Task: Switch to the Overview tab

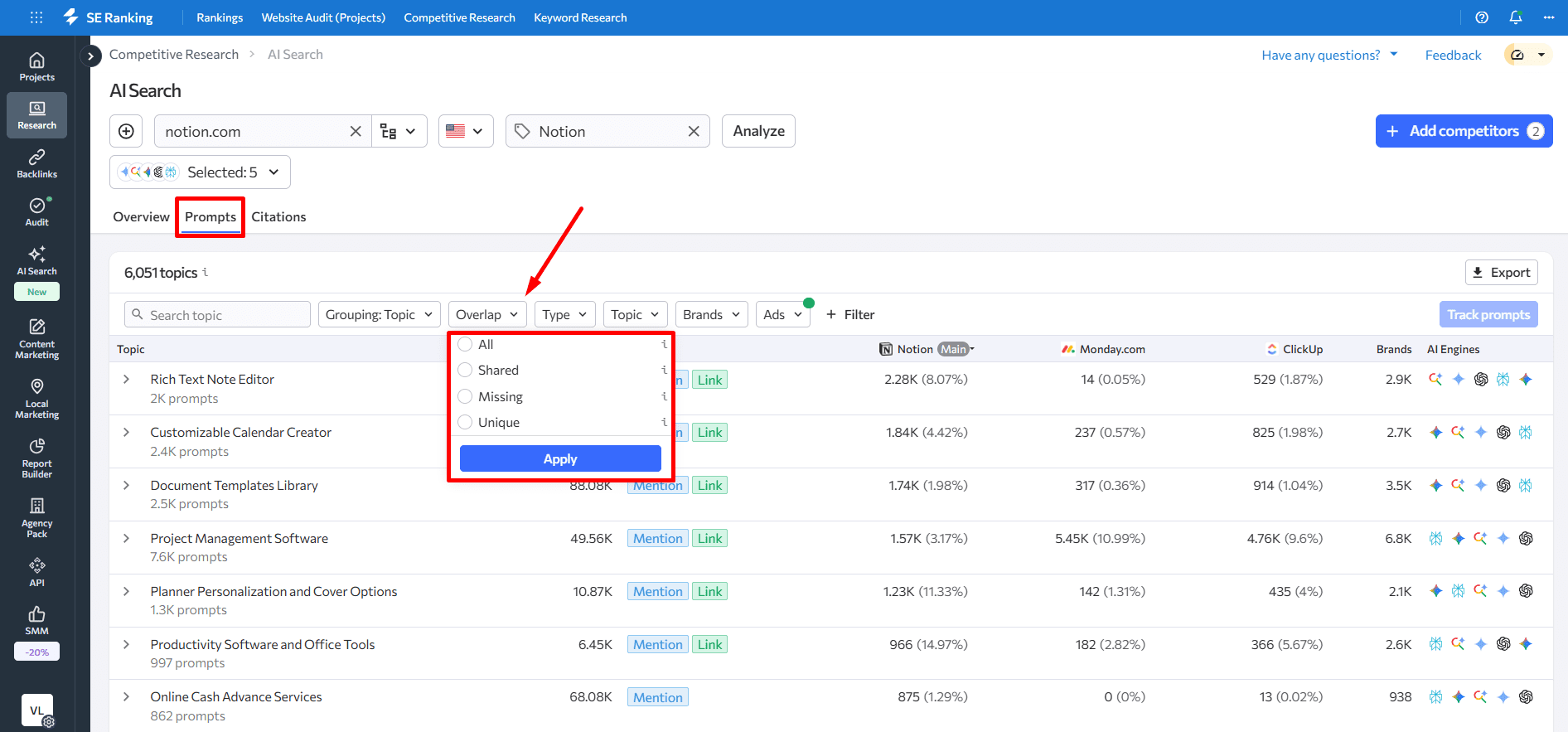Action: (141, 216)
